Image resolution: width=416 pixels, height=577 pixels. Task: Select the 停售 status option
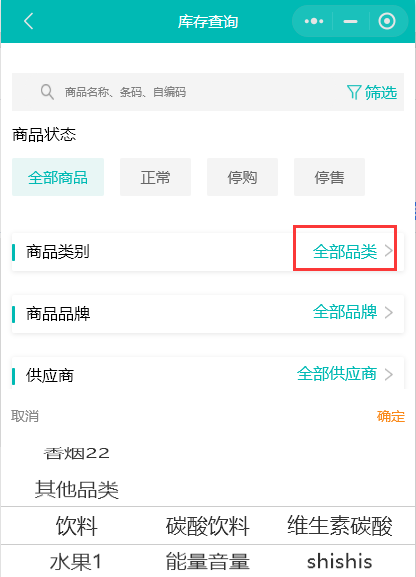[x=329, y=177]
